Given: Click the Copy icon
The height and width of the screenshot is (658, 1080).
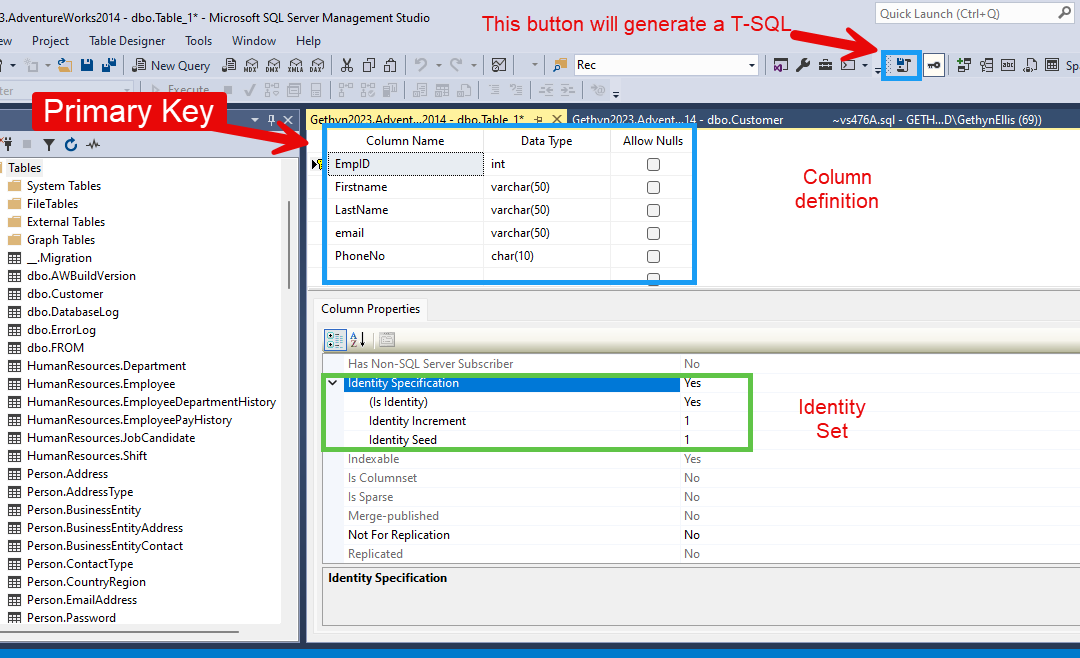Looking at the screenshot, I should (x=368, y=65).
